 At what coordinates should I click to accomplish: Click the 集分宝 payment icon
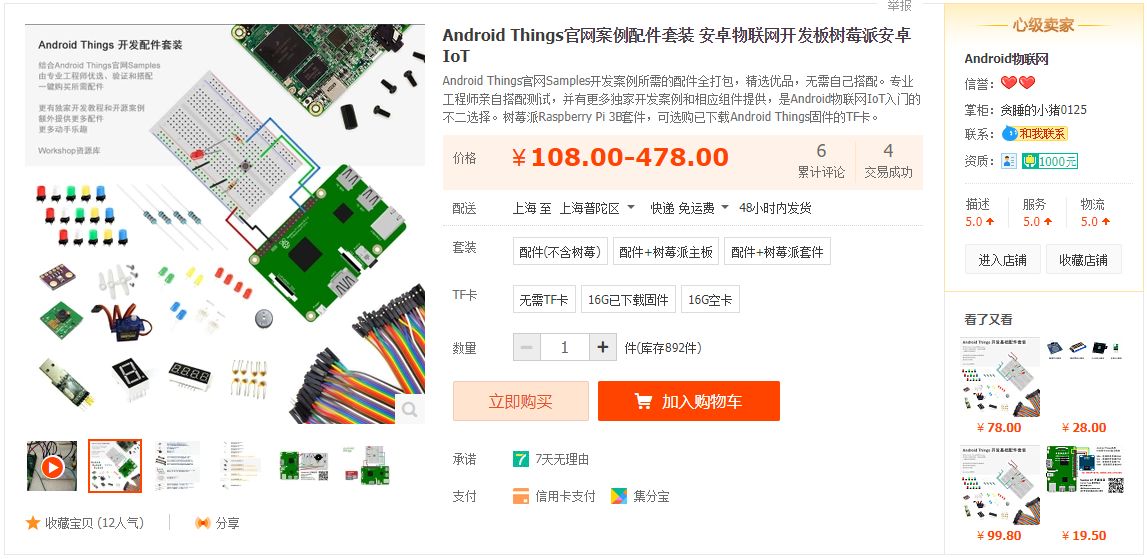619,496
